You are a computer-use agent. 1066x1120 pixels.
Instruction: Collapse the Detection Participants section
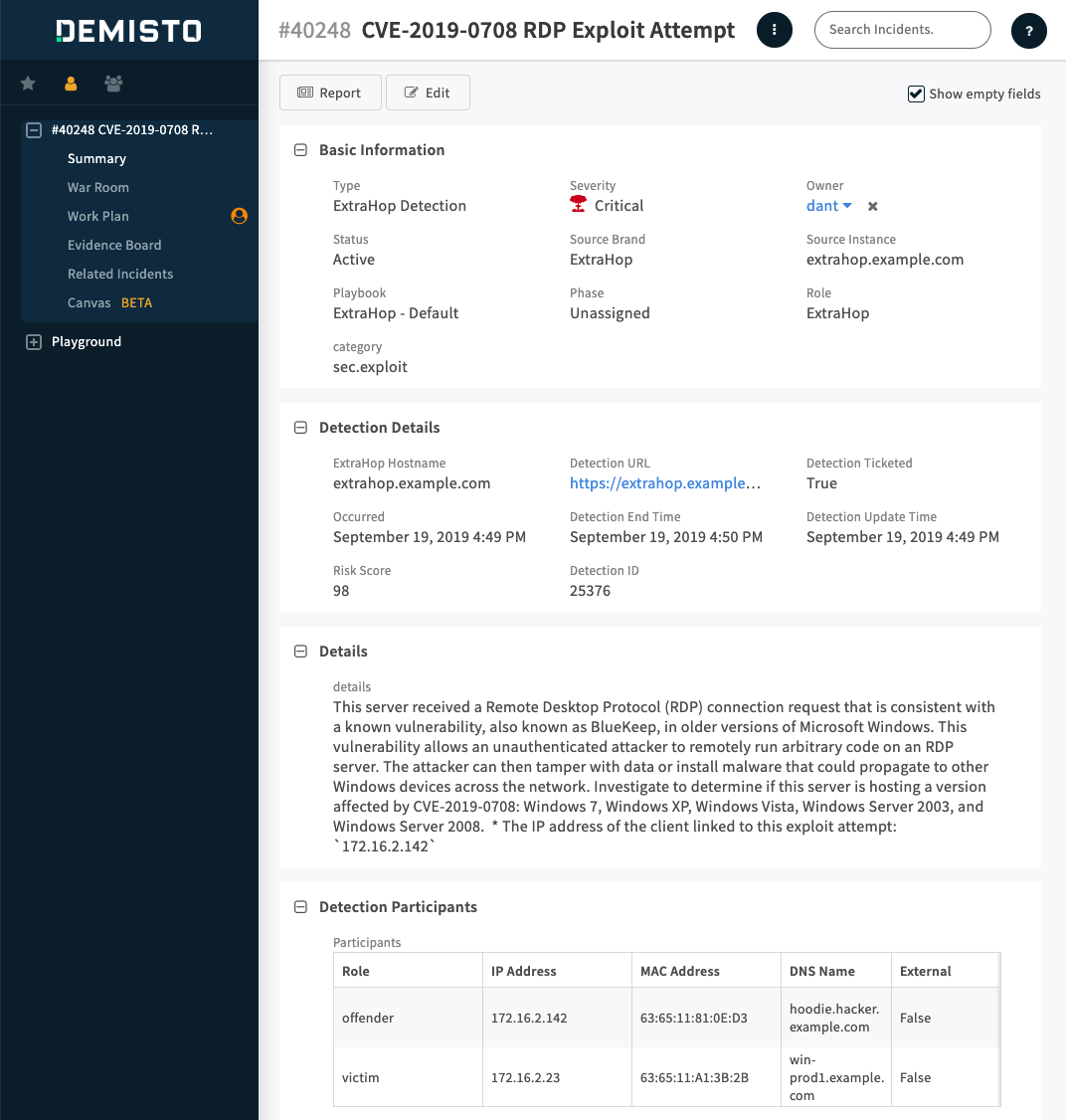click(300, 907)
